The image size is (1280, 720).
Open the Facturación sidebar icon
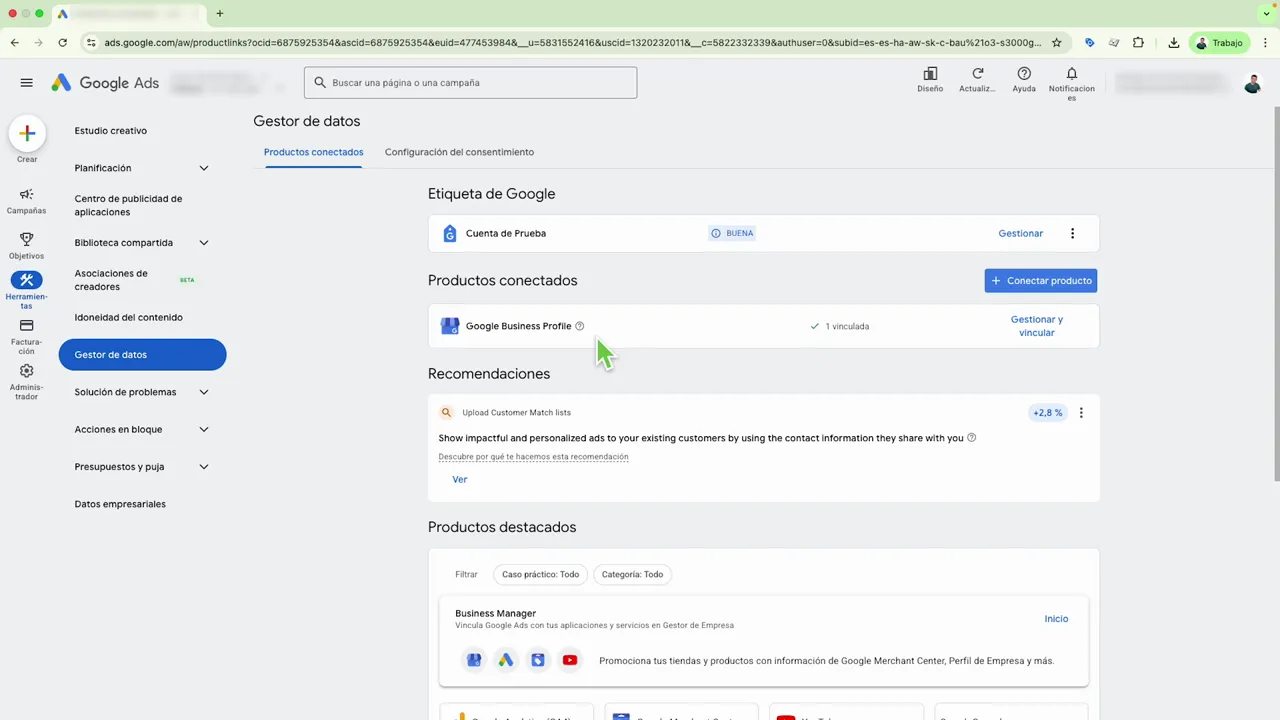(x=27, y=327)
